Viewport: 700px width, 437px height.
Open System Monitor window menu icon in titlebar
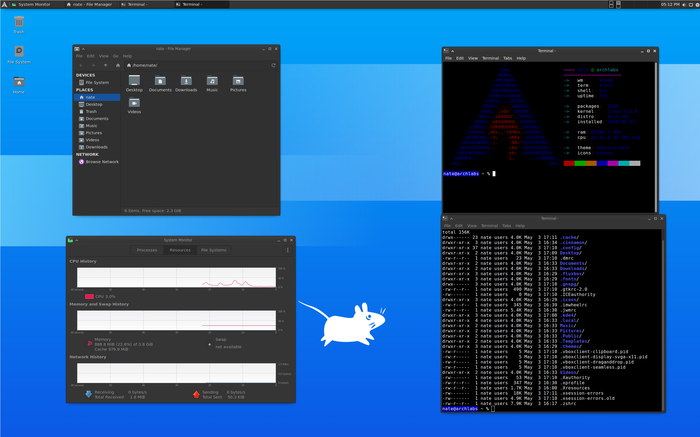70,241
